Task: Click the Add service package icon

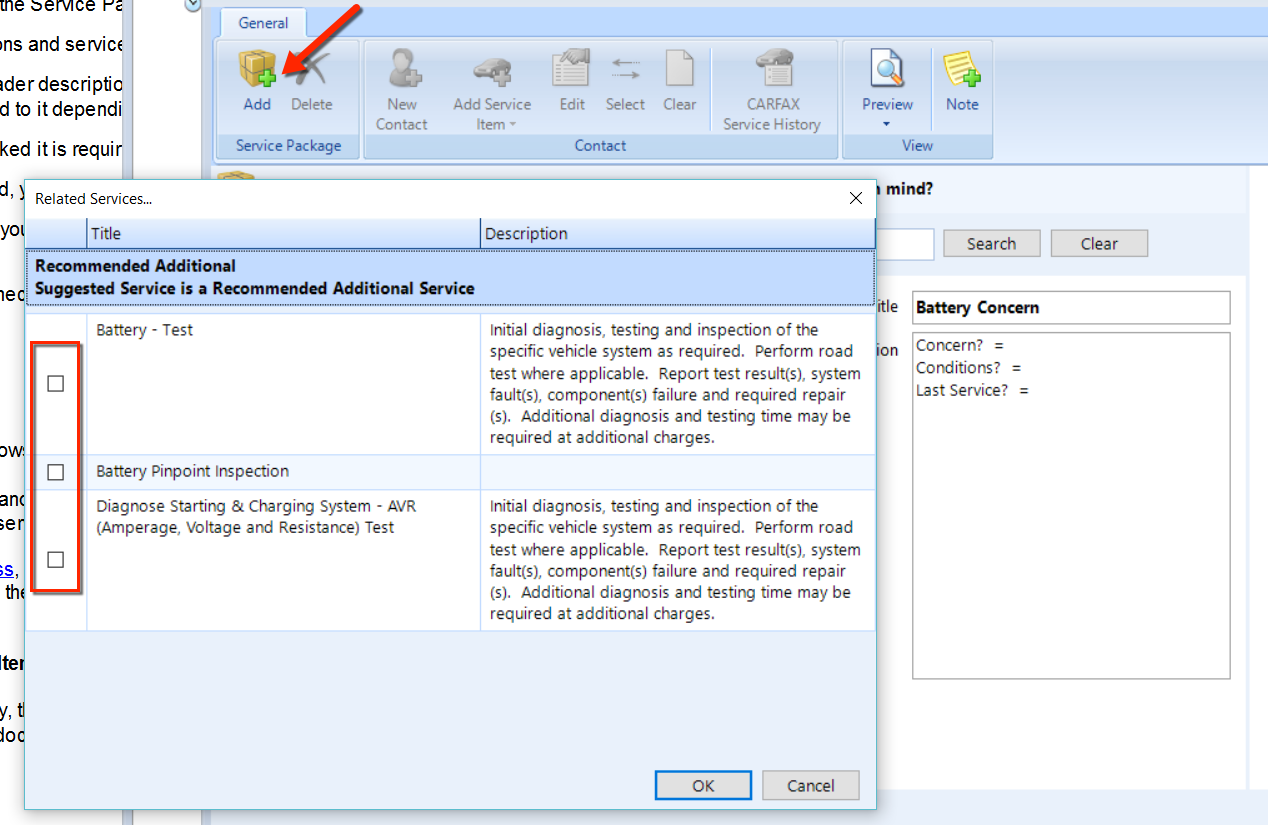Action: coord(257,71)
